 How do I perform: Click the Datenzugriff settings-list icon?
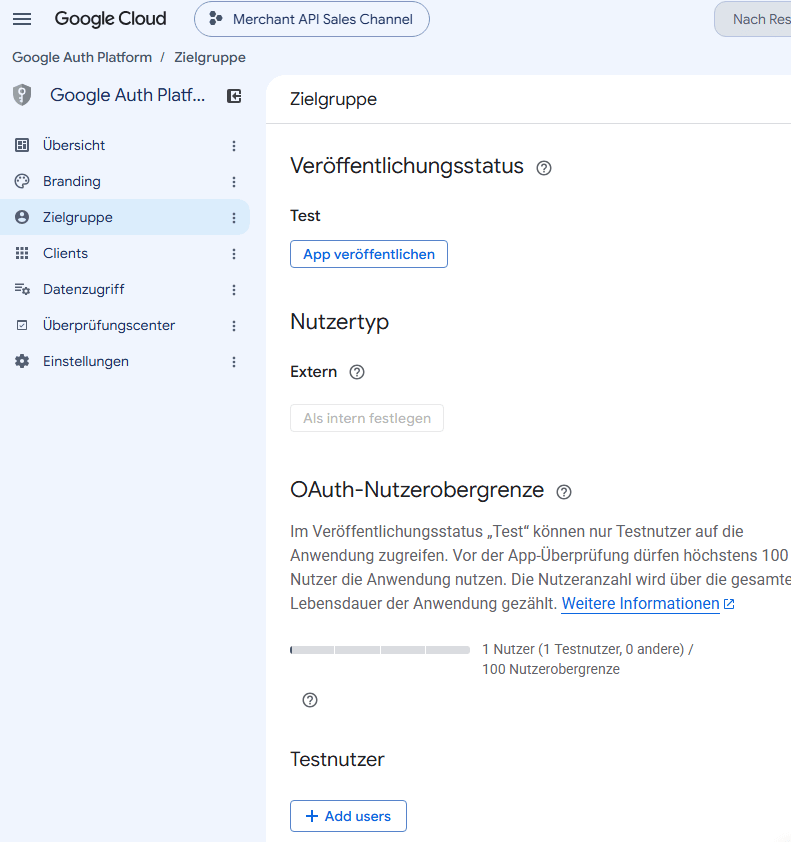(x=22, y=289)
